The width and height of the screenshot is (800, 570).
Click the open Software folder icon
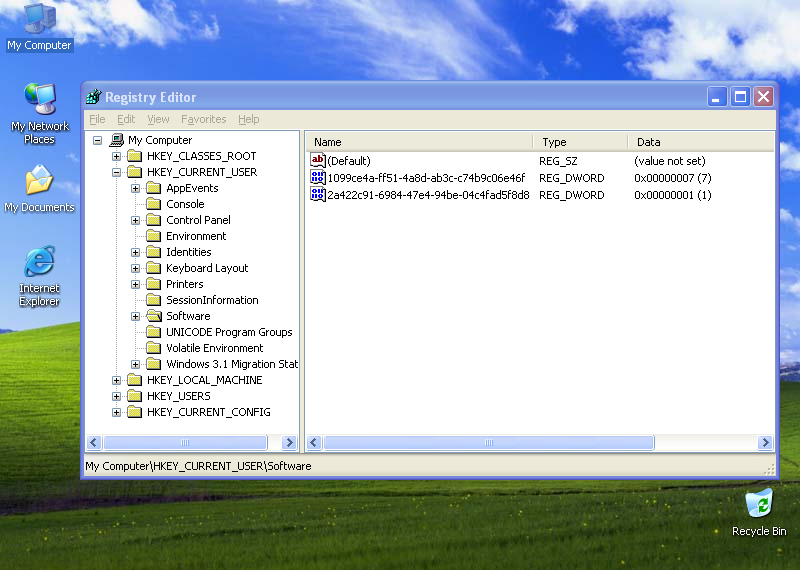[154, 316]
